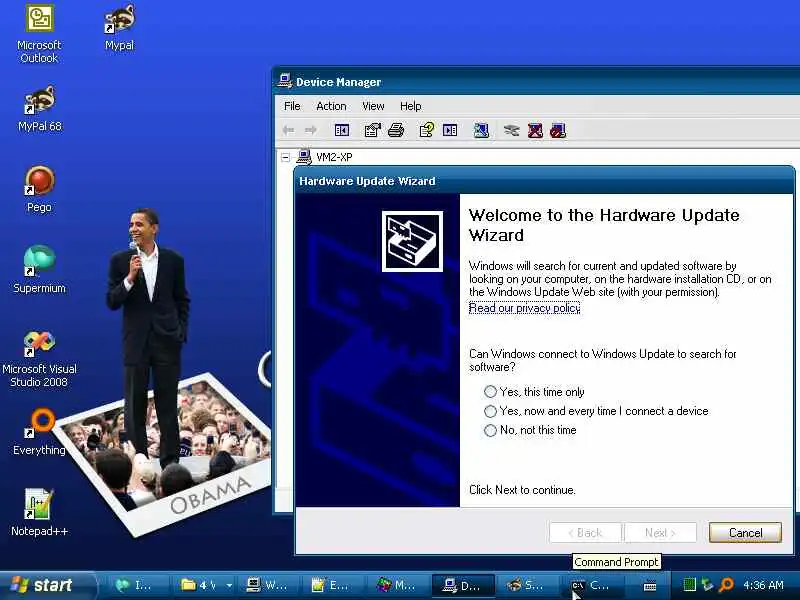Image resolution: width=800 pixels, height=600 pixels.
Task: Select the Mypal desktop shortcut
Action: click(119, 28)
